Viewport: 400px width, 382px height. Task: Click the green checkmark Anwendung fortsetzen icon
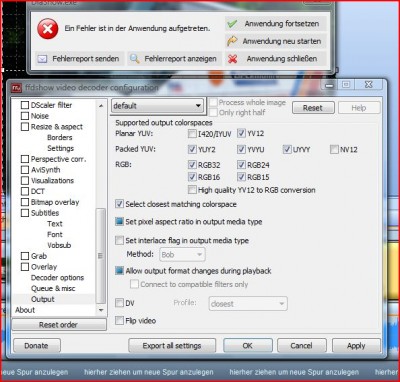[x=232, y=24]
